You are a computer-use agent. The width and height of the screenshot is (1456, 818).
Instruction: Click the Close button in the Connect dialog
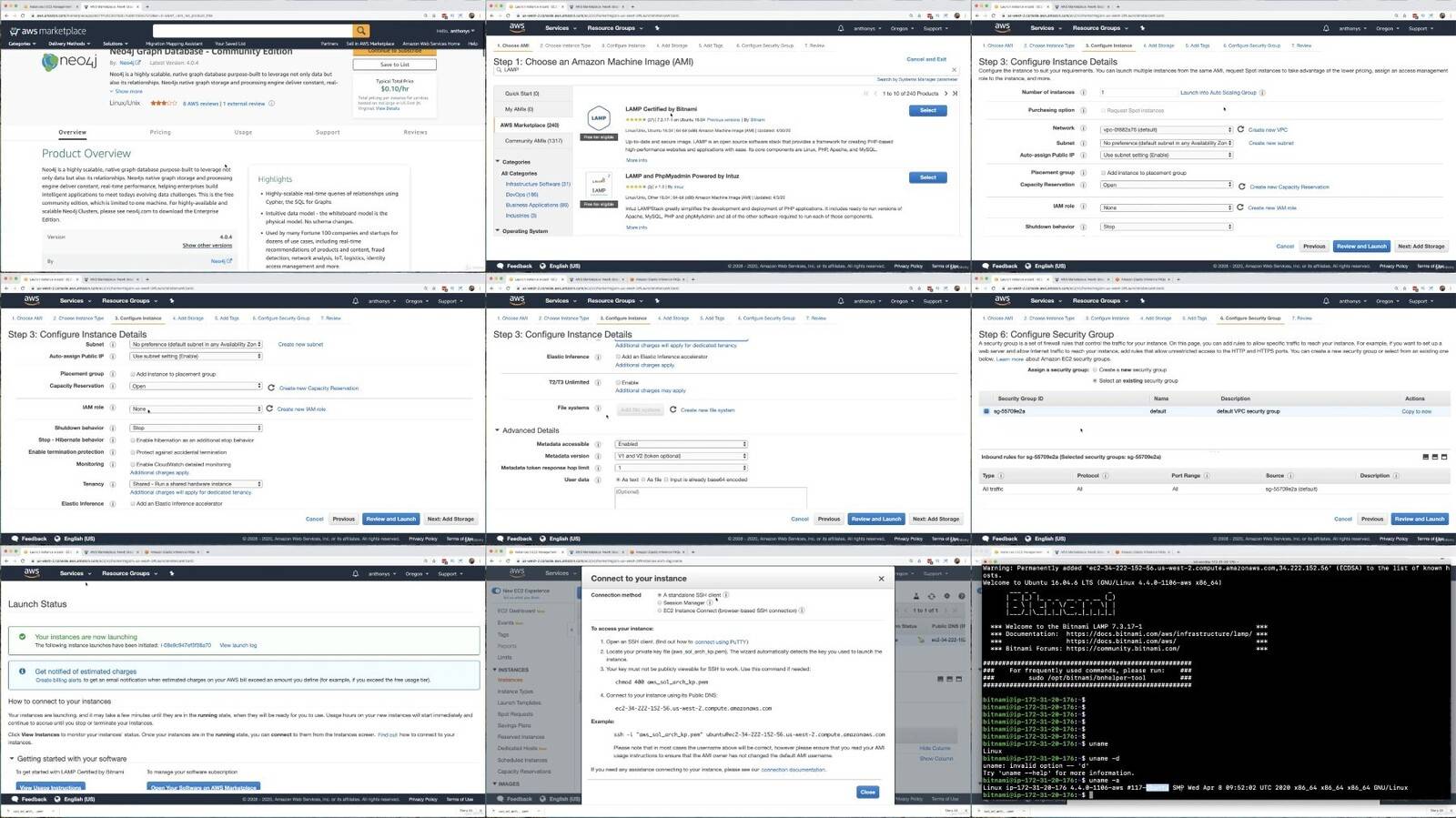(867, 792)
